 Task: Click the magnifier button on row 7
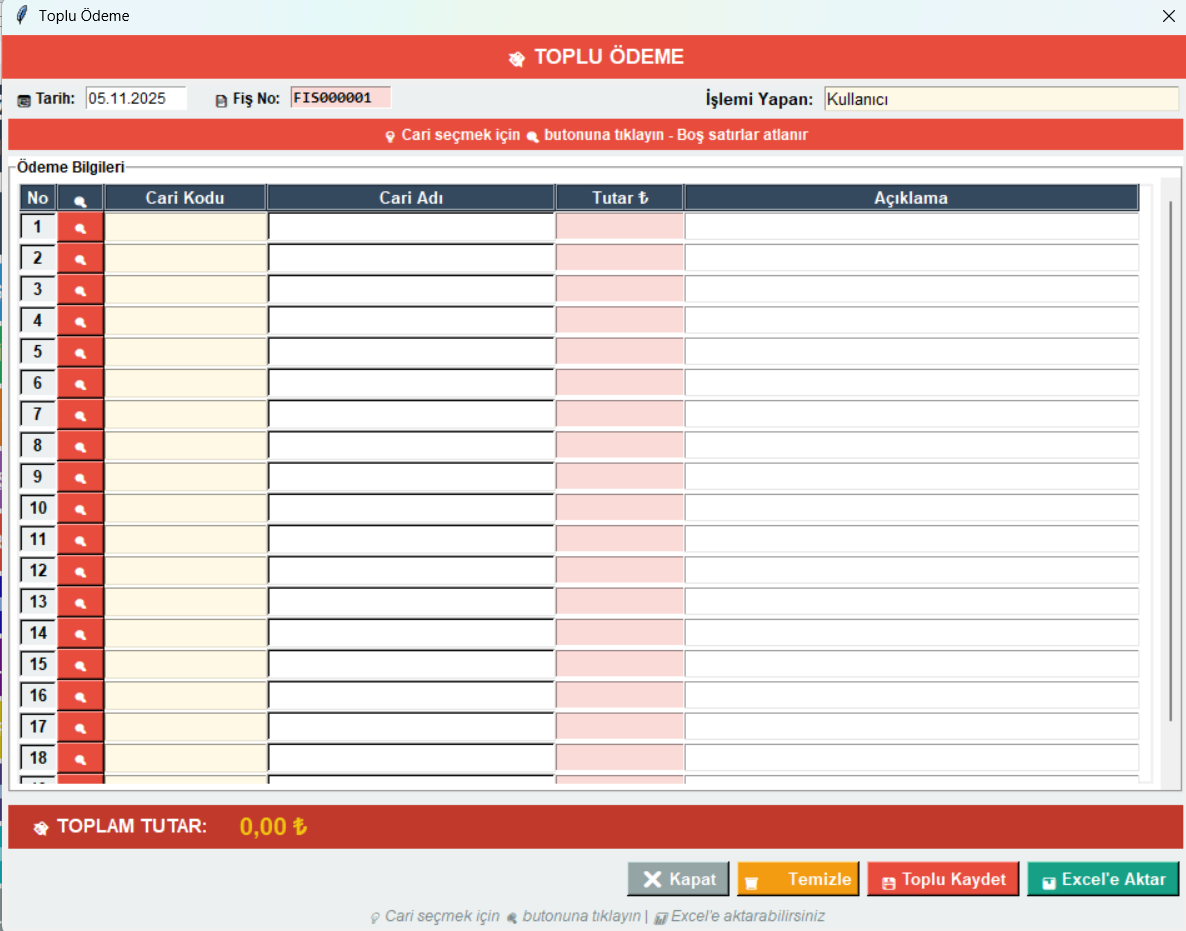click(x=80, y=415)
